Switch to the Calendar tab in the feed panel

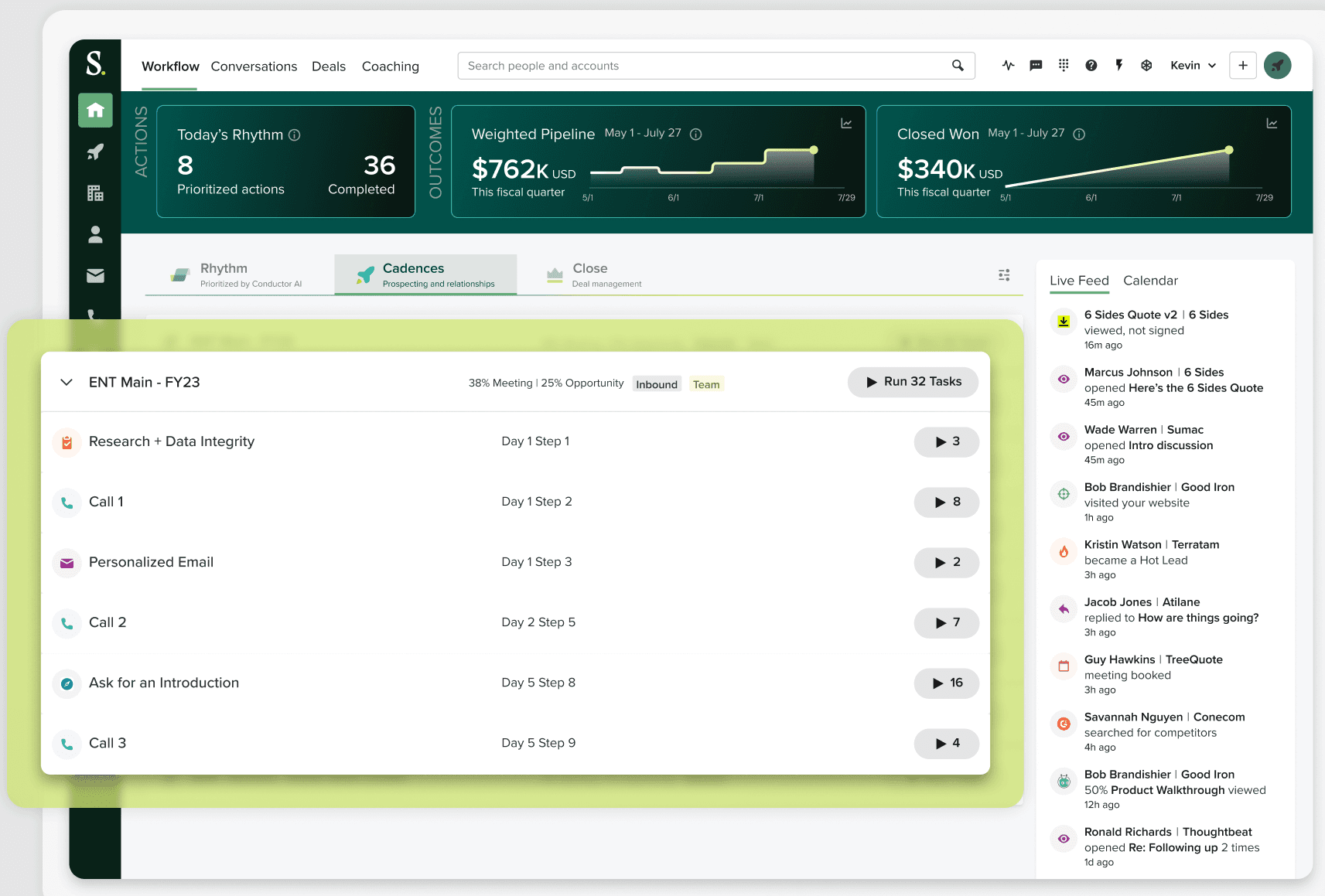(1150, 281)
